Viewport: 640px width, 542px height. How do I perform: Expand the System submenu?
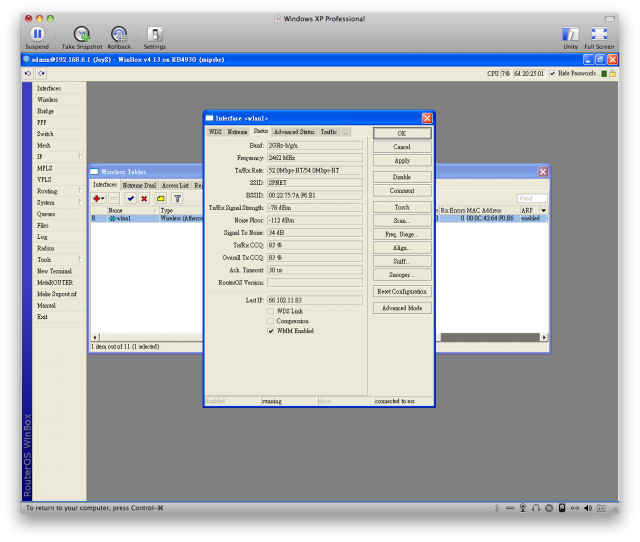(x=80, y=202)
